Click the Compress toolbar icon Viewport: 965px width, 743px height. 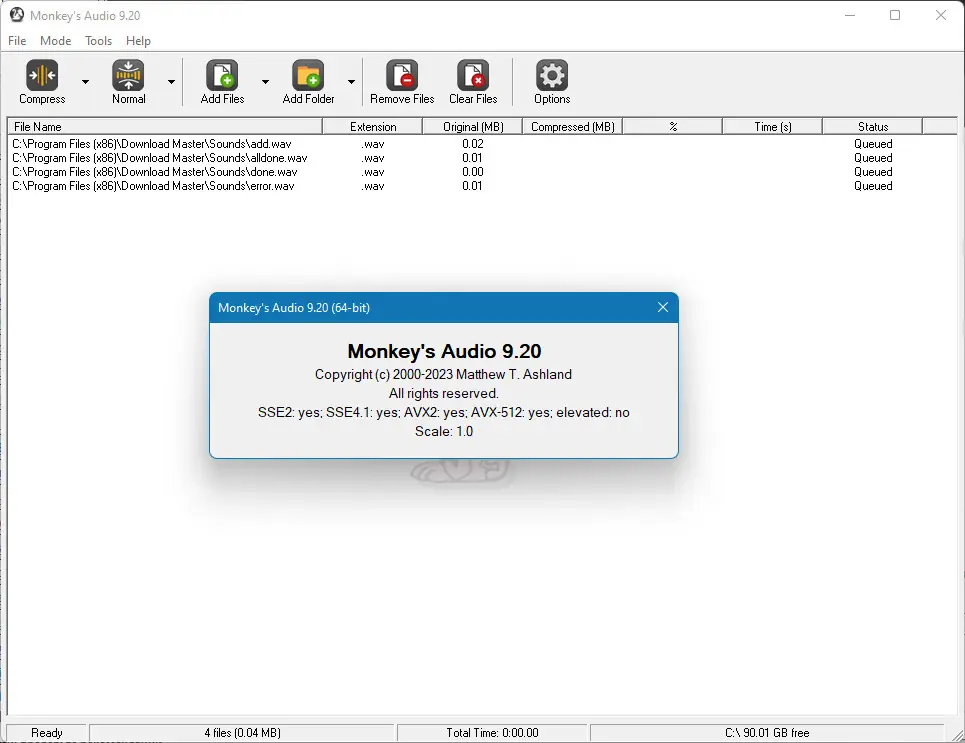click(42, 75)
